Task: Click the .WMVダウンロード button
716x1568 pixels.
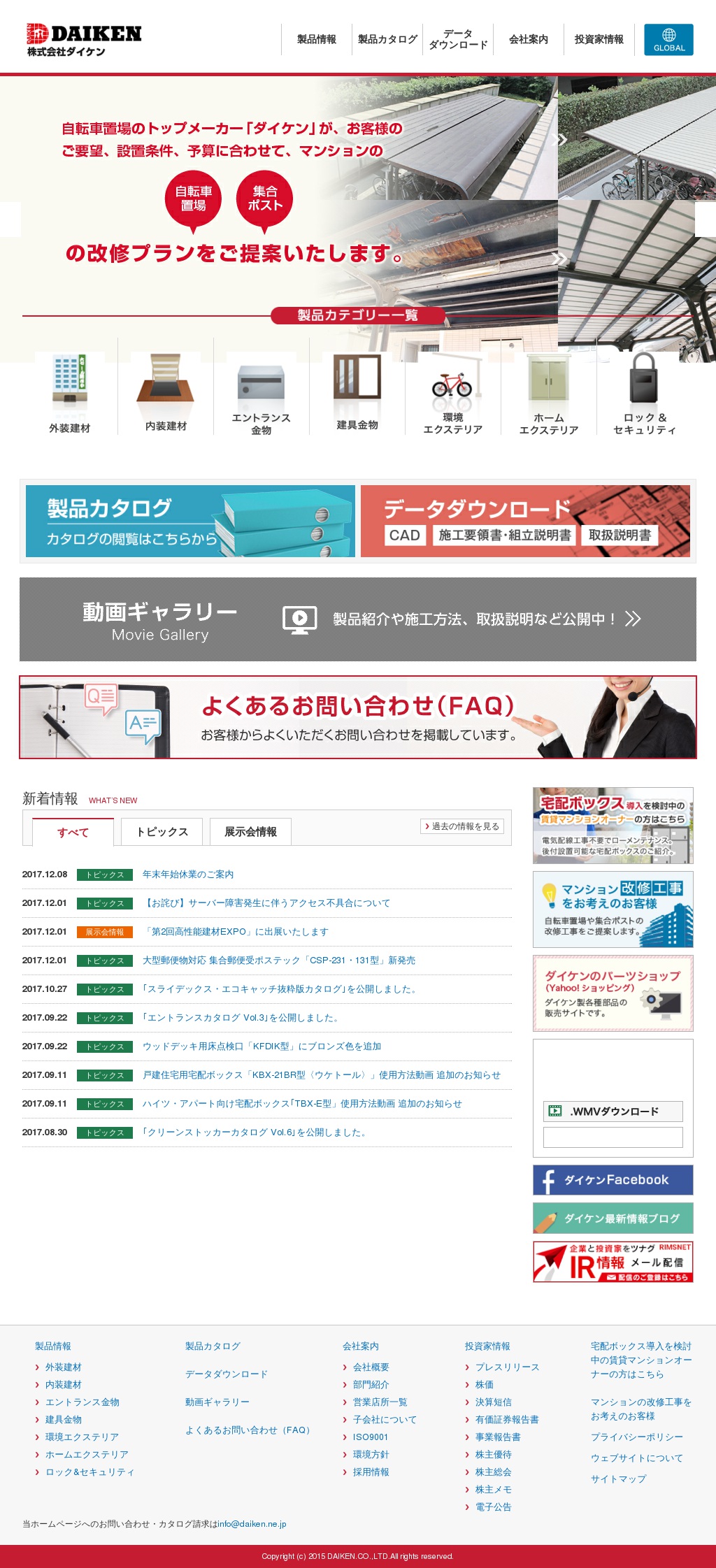Action: coord(613,1112)
